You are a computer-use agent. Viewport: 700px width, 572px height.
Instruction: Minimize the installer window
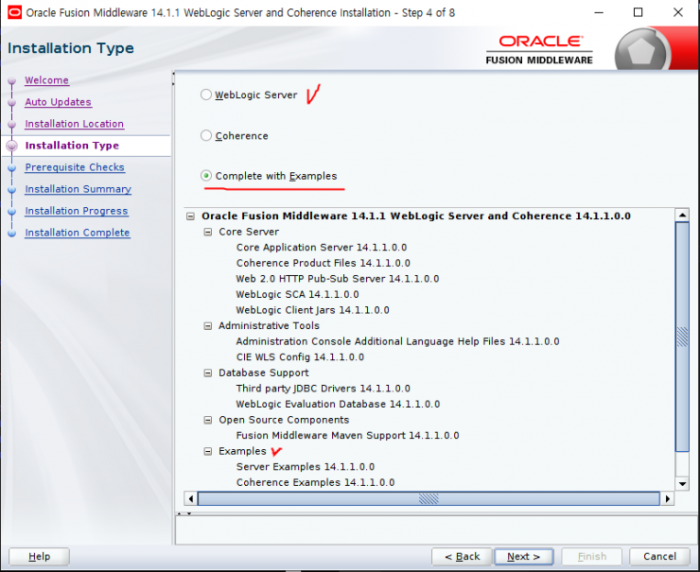(x=599, y=13)
